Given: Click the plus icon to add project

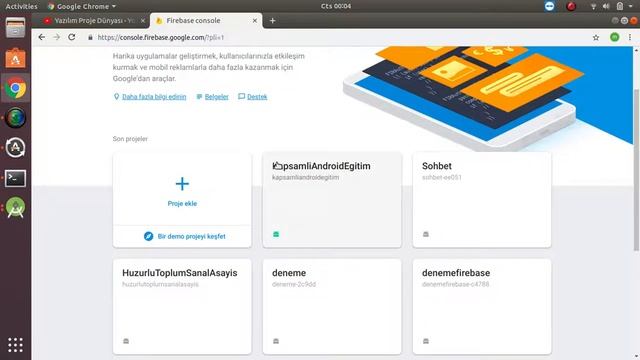Looking at the screenshot, I should pos(182,184).
